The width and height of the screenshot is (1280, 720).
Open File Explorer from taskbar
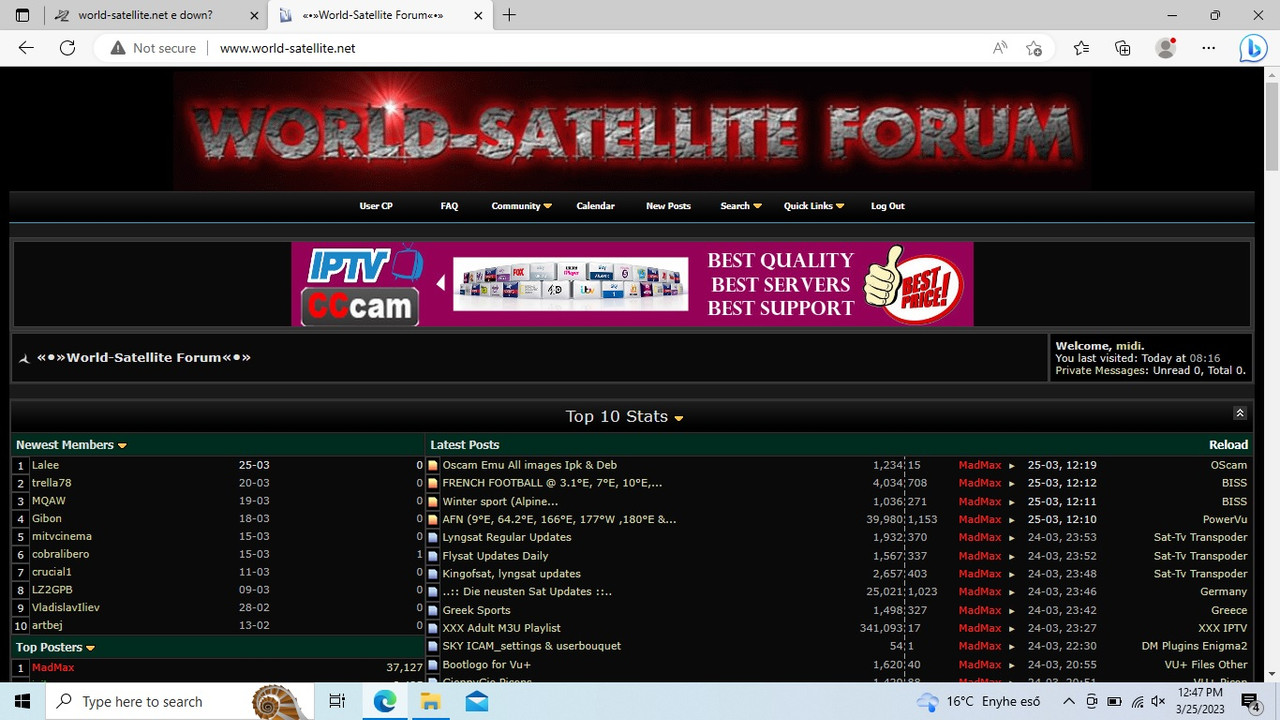pos(430,701)
